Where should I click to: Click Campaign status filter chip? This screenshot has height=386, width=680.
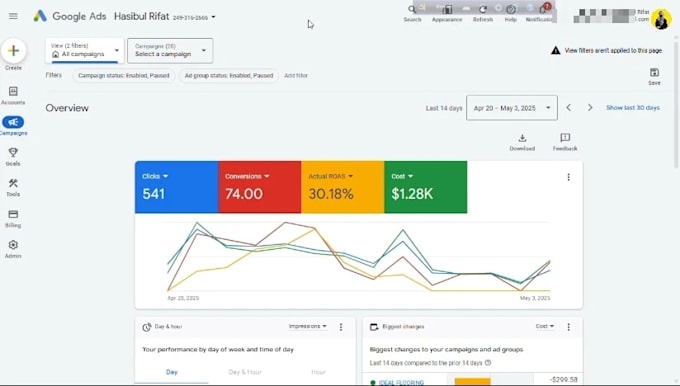point(124,75)
